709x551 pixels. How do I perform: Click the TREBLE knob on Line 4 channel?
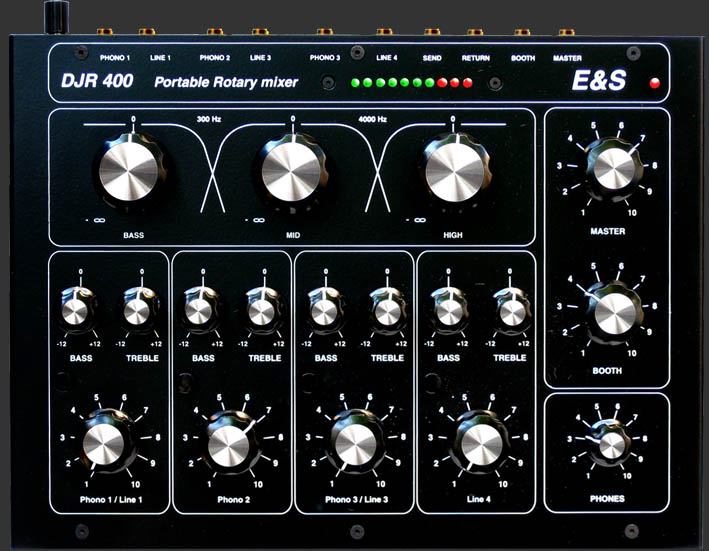(511, 309)
